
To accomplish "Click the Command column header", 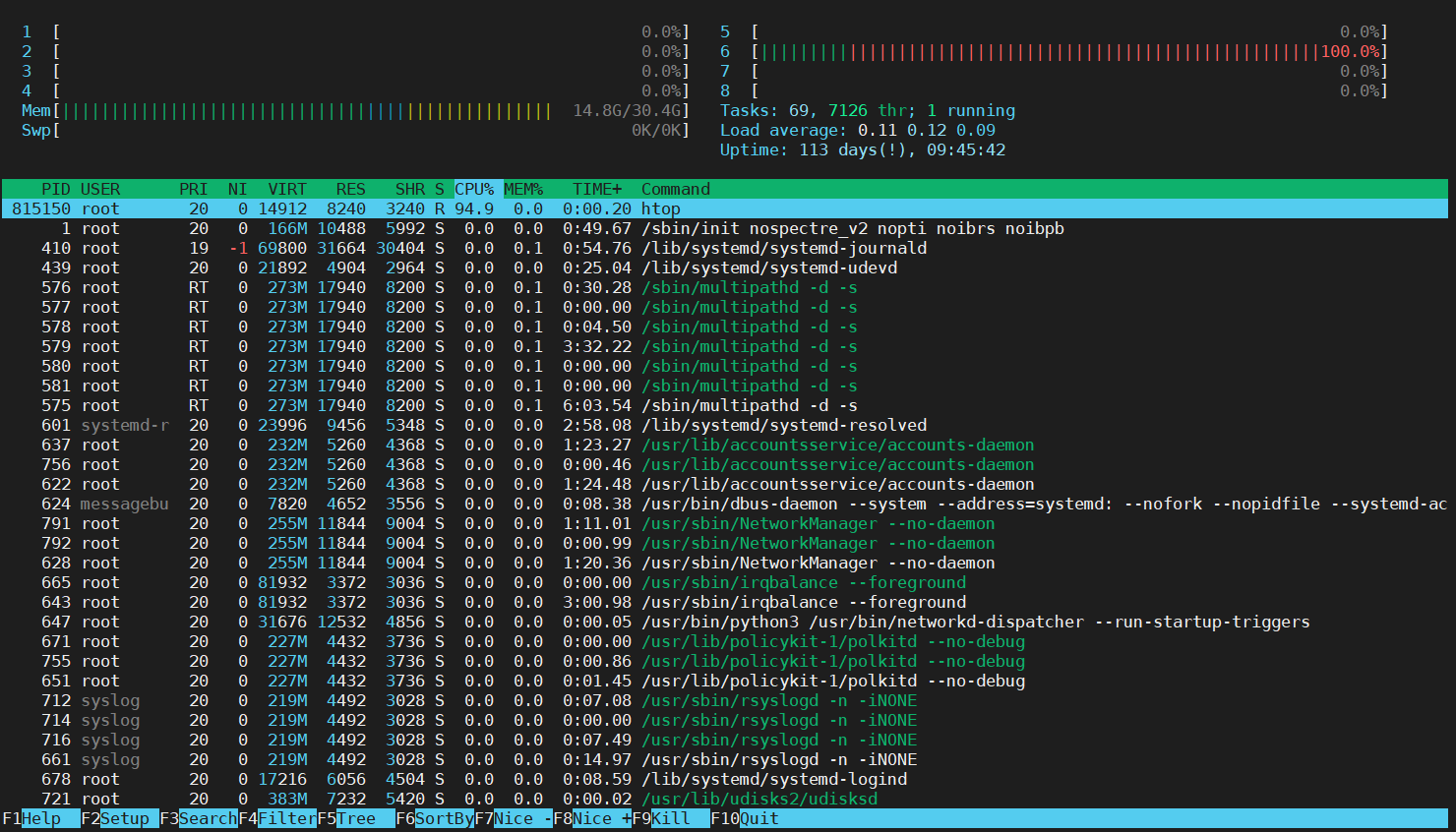I will coord(676,189).
